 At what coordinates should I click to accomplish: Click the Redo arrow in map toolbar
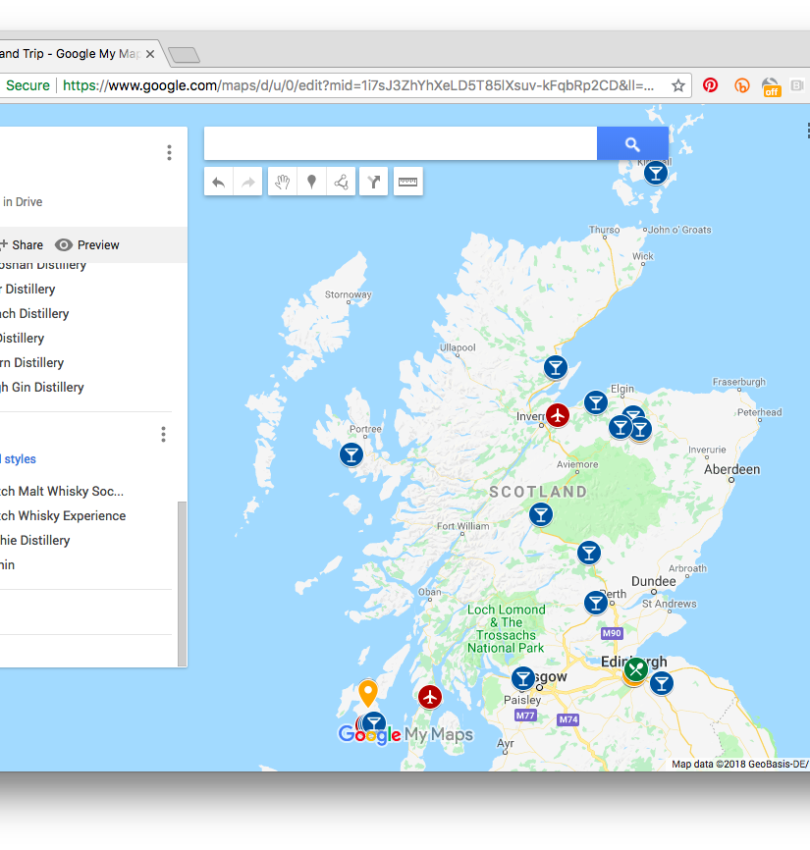point(248,182)
